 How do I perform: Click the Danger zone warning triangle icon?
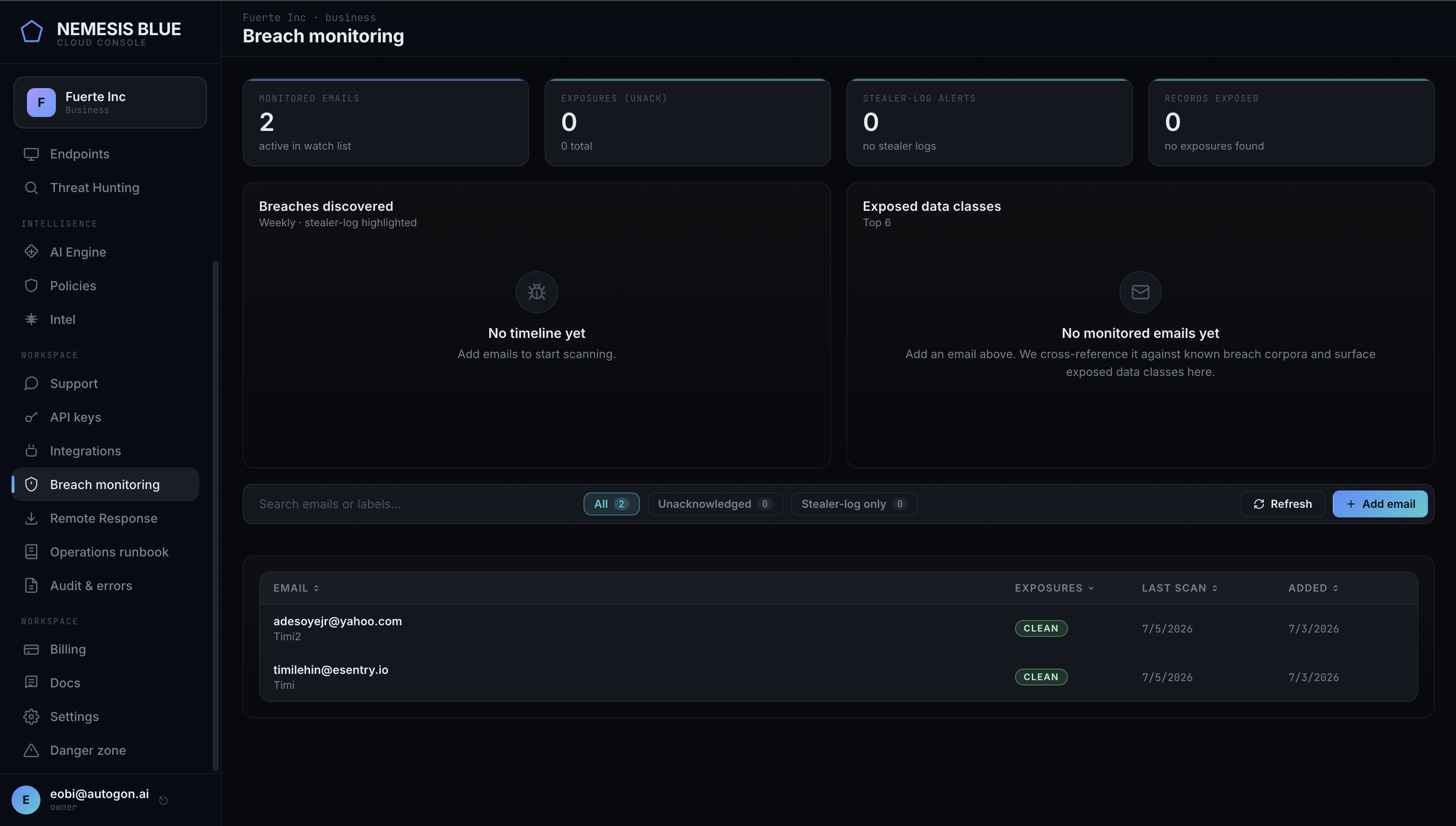[31, 750]
